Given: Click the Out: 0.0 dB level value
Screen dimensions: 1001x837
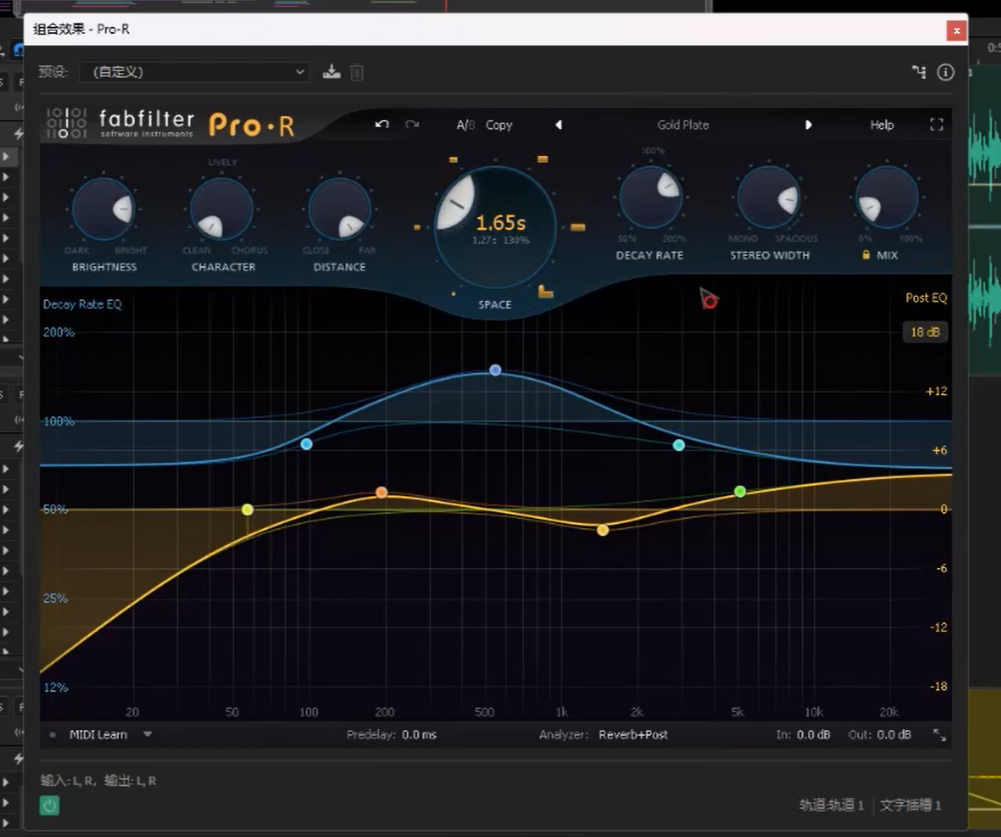Looking at the screenshot, I should (x=894, y=735).
